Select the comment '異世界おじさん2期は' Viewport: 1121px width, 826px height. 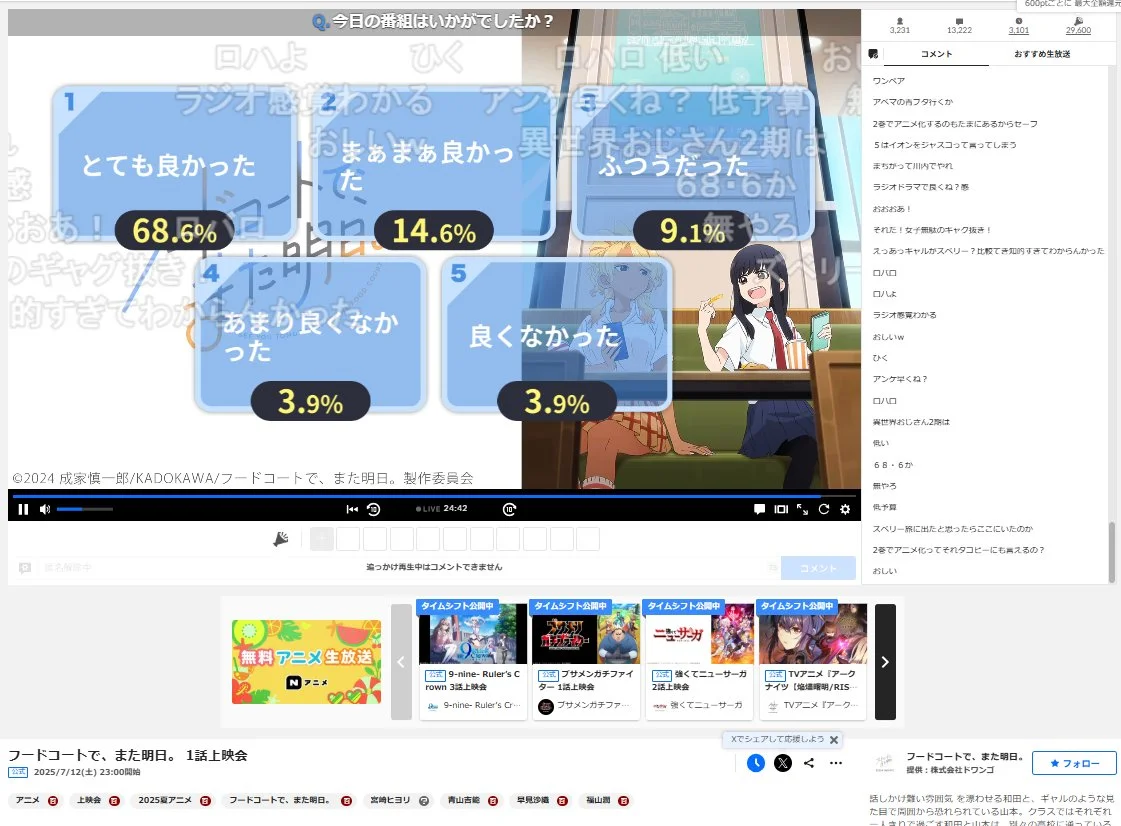(x=911, y=422)
